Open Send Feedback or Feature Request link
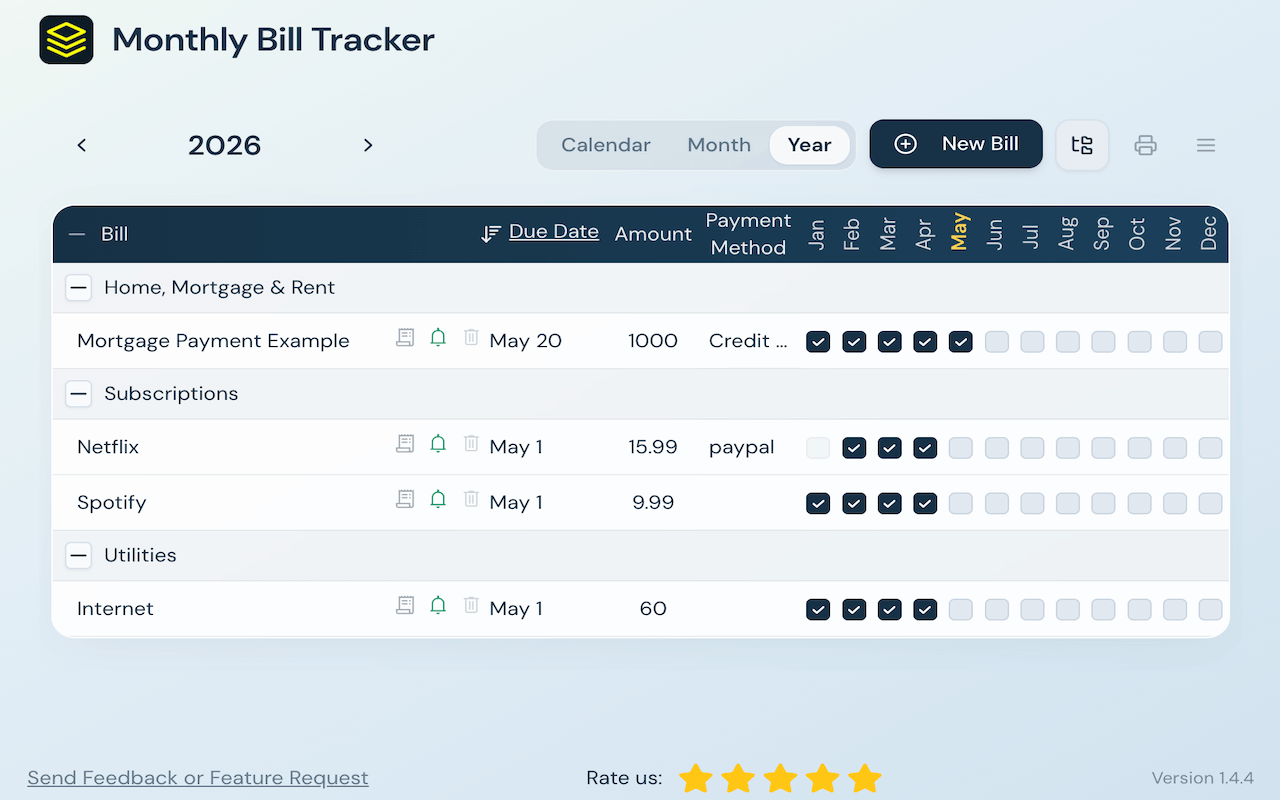 point(198,778)
